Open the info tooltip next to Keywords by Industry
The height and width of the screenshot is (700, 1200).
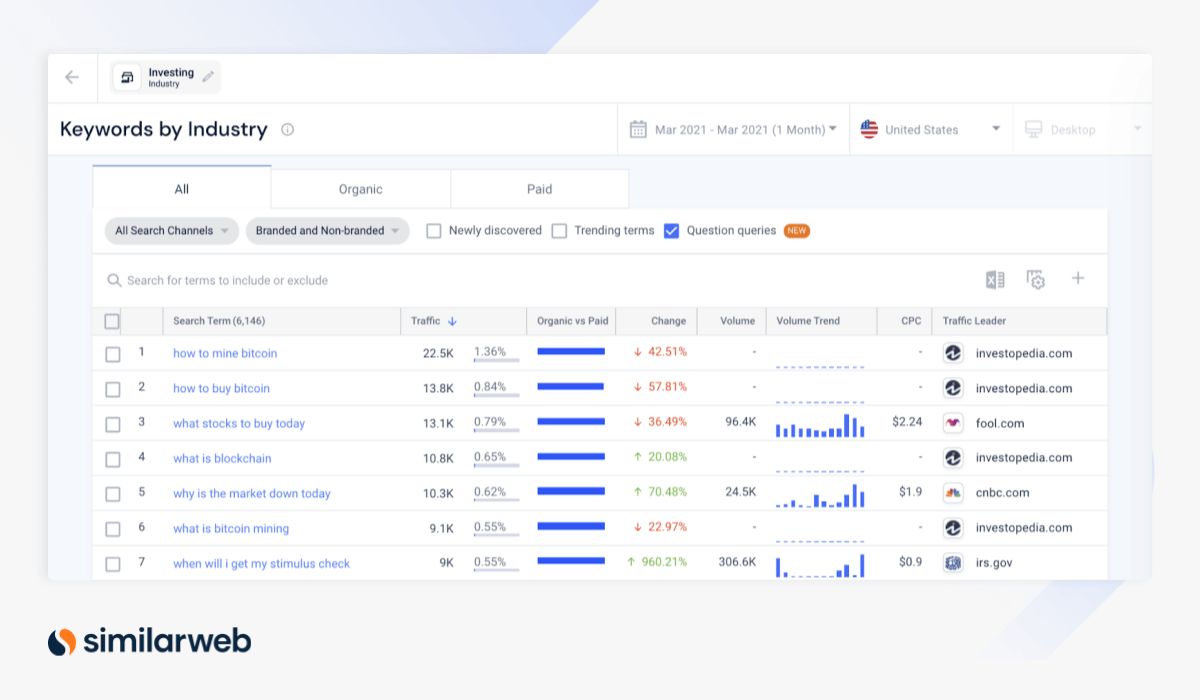coord(287,128)
